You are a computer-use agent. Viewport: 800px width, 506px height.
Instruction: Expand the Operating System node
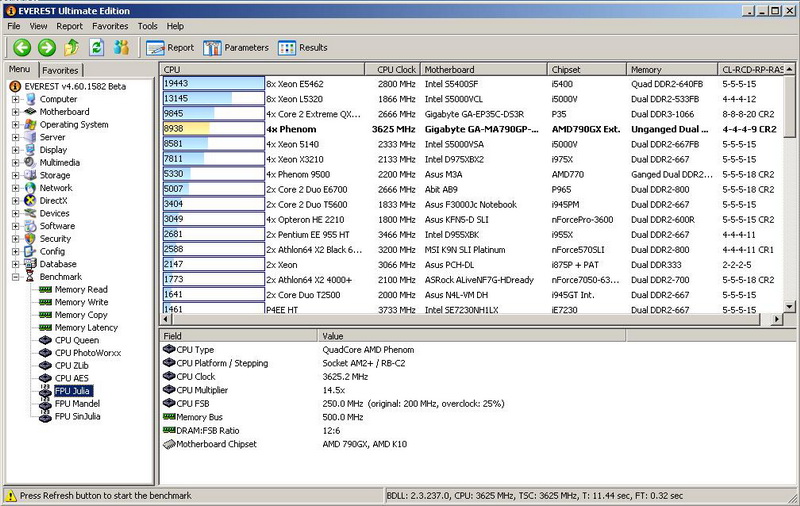coord(15,125)
